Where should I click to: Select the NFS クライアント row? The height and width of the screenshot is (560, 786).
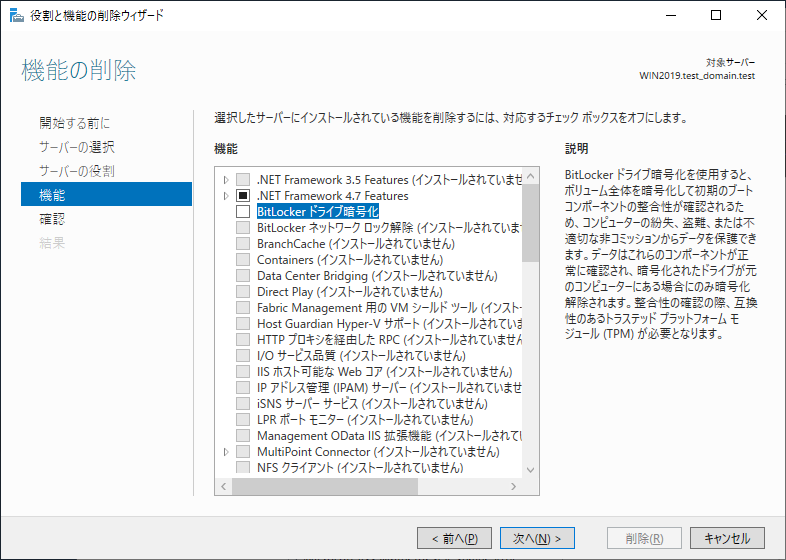(x=360, y=468)
